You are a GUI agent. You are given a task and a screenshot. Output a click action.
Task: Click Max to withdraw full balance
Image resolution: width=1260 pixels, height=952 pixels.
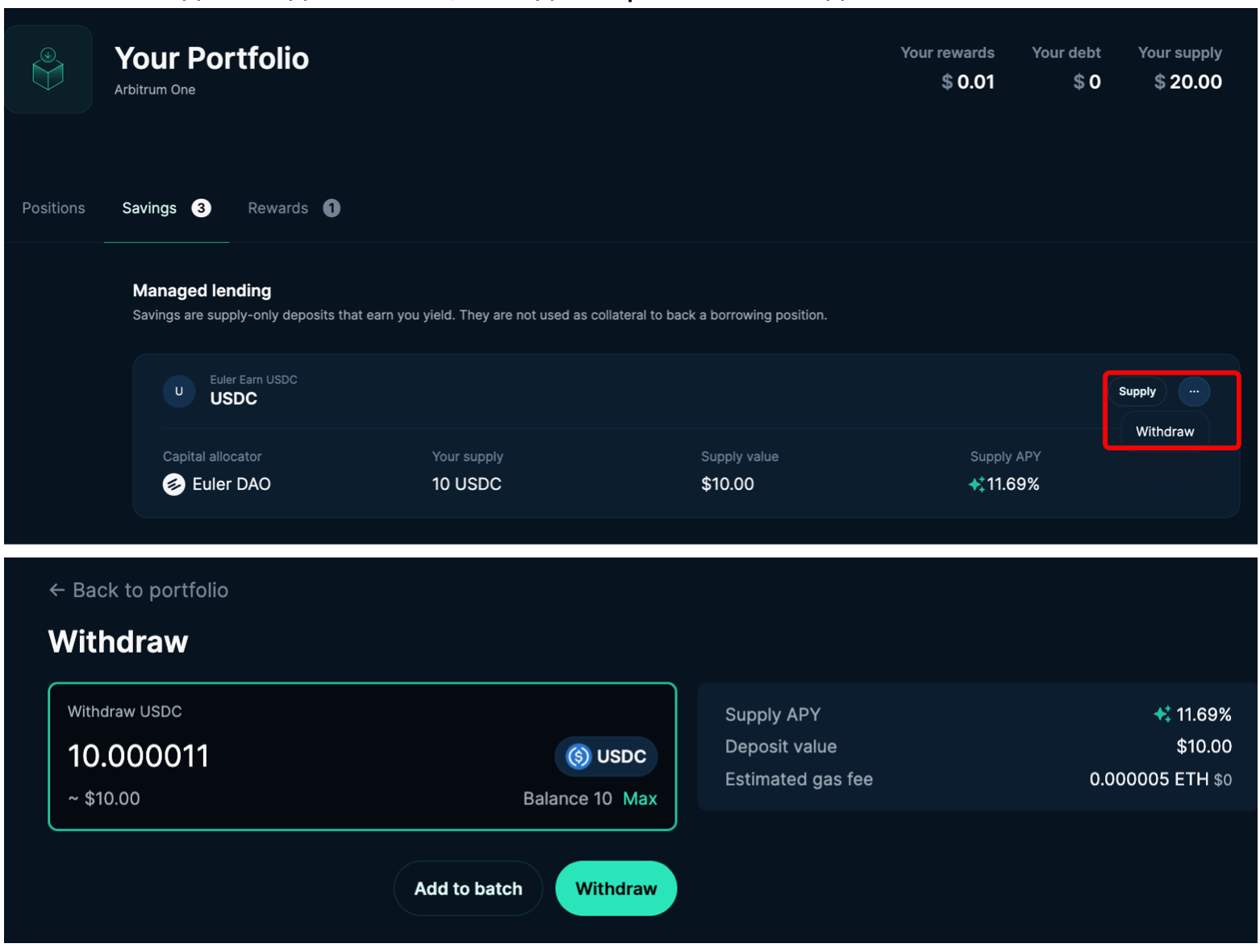tap(640, 799)
